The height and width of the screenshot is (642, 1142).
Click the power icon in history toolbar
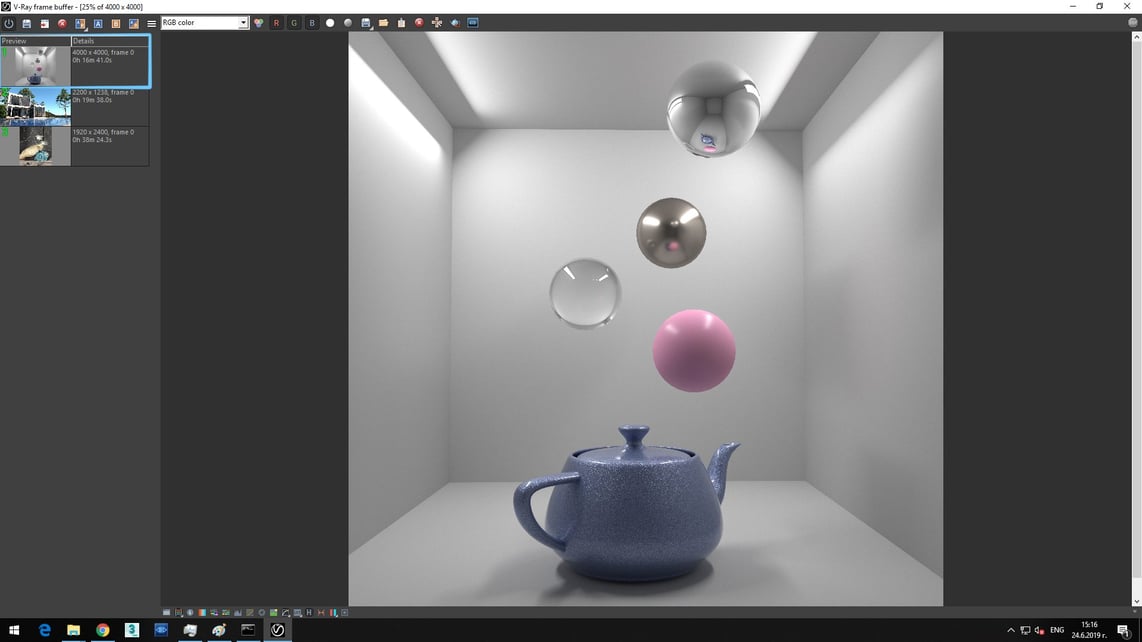click(9, 23)
